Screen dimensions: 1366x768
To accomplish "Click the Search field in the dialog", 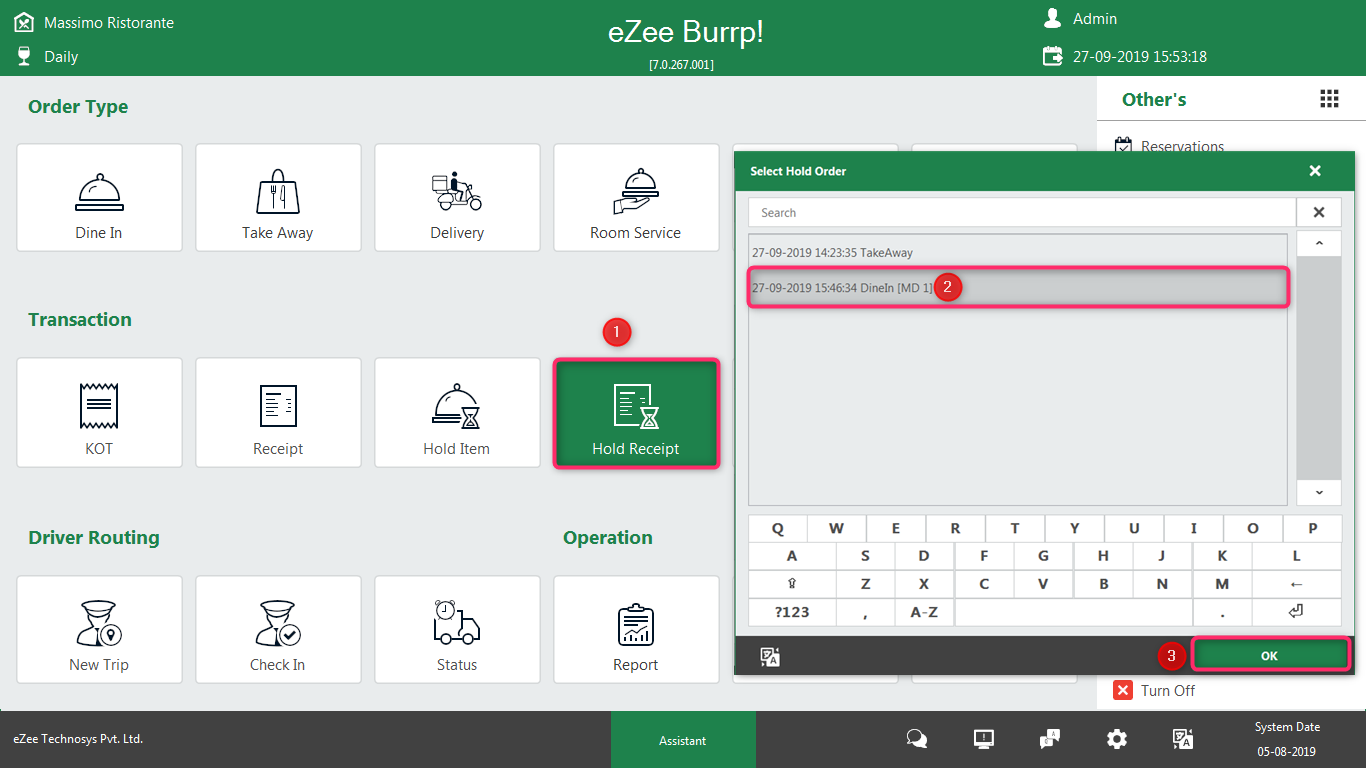I will click(x=1022, y=212).
